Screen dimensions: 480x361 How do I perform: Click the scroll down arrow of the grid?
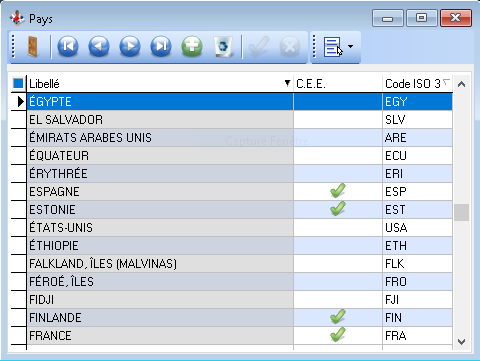[x=461, y=342]
